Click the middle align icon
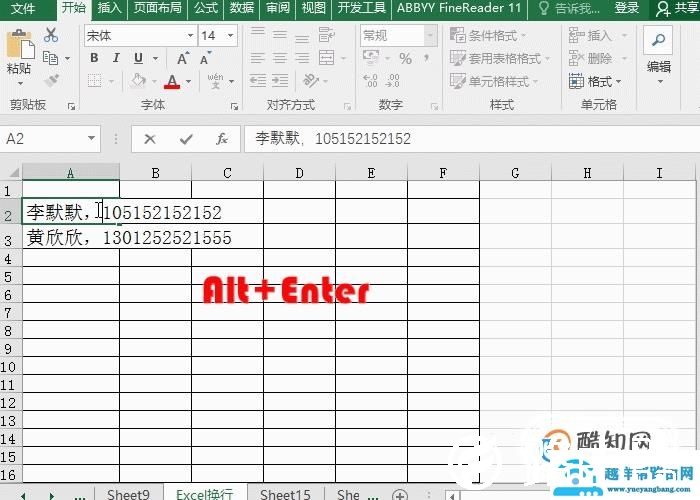 tap(280, 34)
